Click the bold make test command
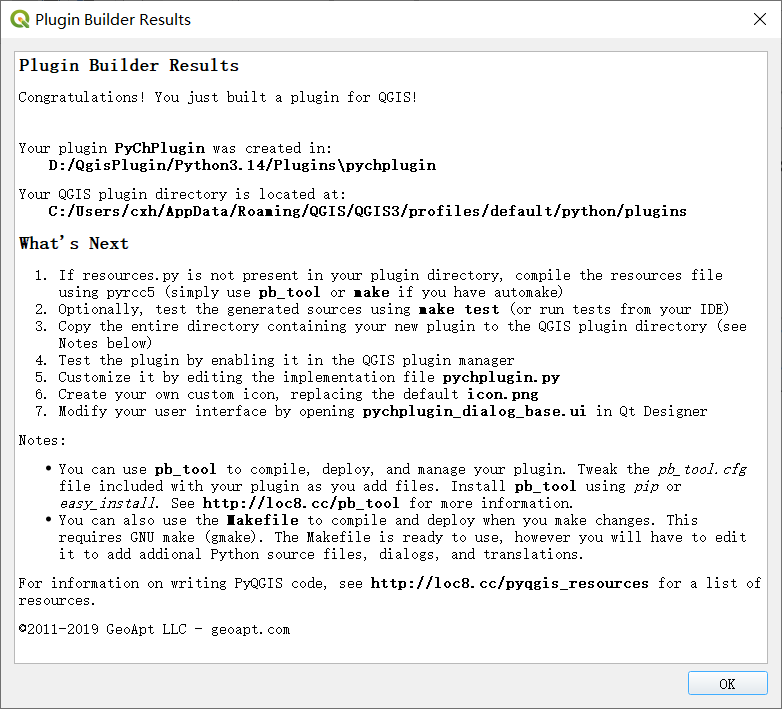The height and width of the screenshot is (709, 782). click(458, 309)
